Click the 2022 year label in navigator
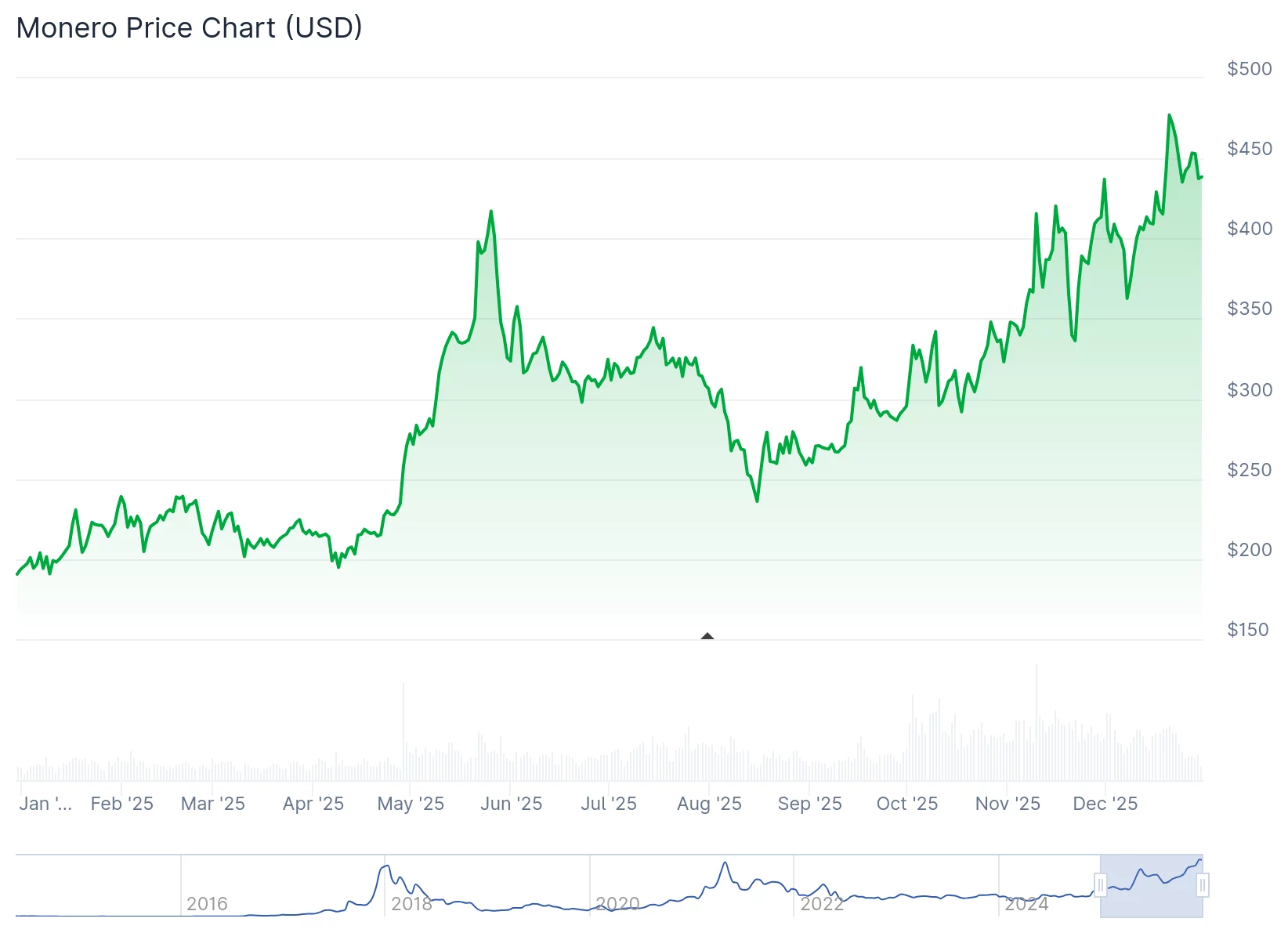Screen dimensions: 1288x940 pyautogui.click(x=822, y=904)
